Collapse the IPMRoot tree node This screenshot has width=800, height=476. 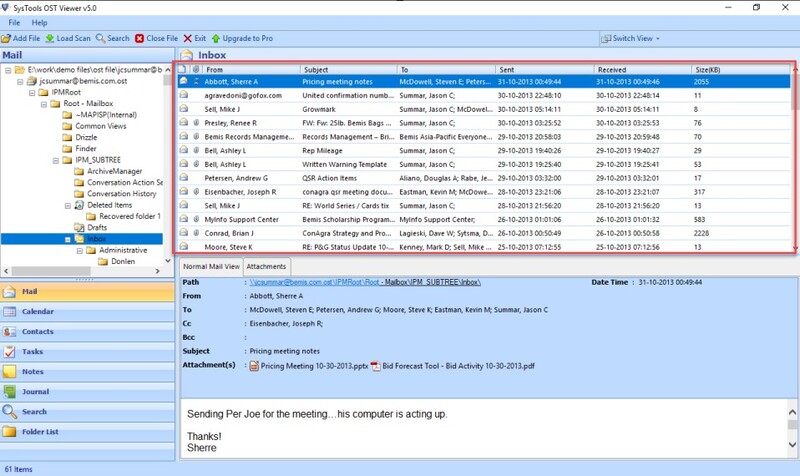(30, 92)
